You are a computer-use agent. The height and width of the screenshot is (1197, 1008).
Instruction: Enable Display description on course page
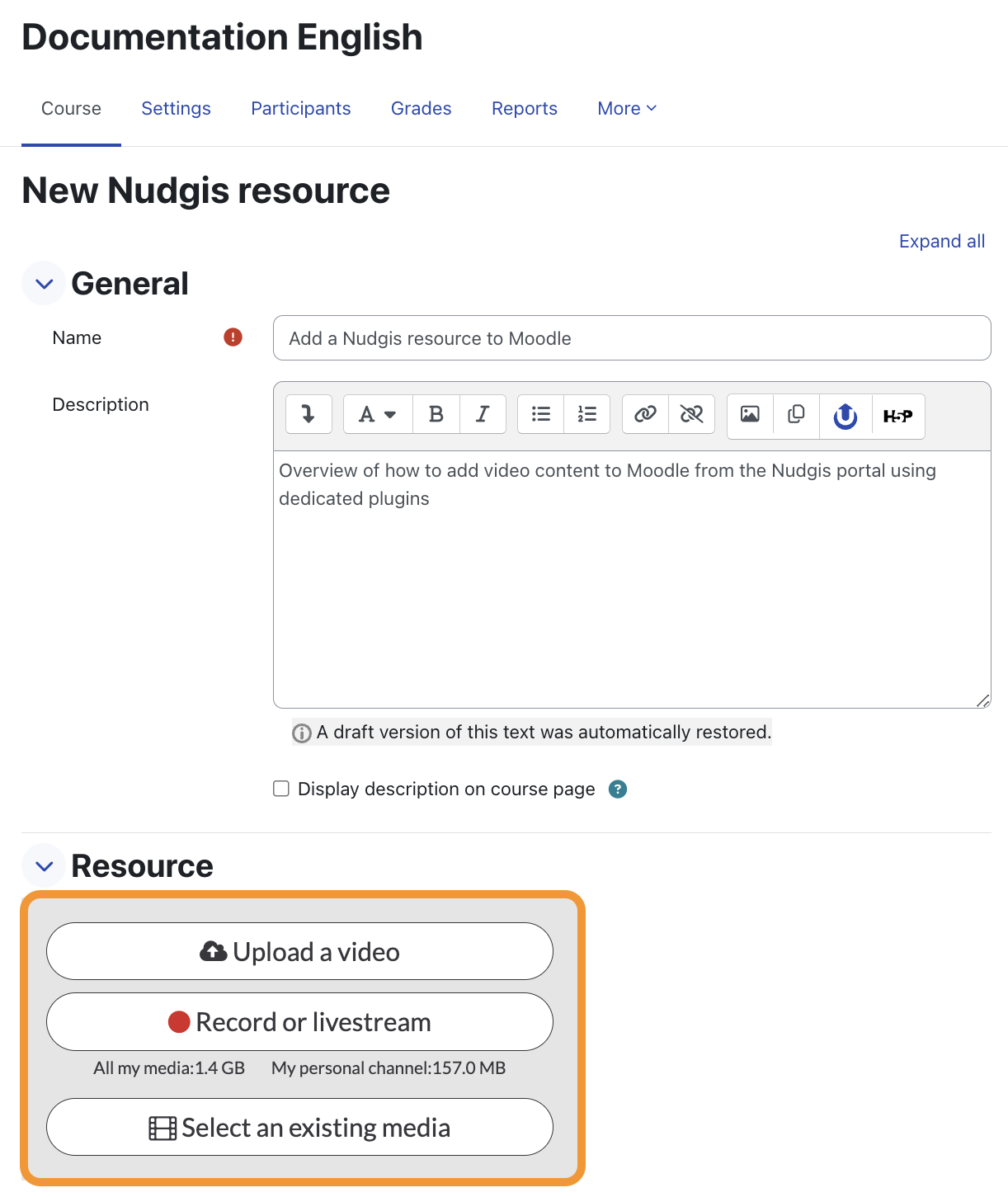pos(281,789)
